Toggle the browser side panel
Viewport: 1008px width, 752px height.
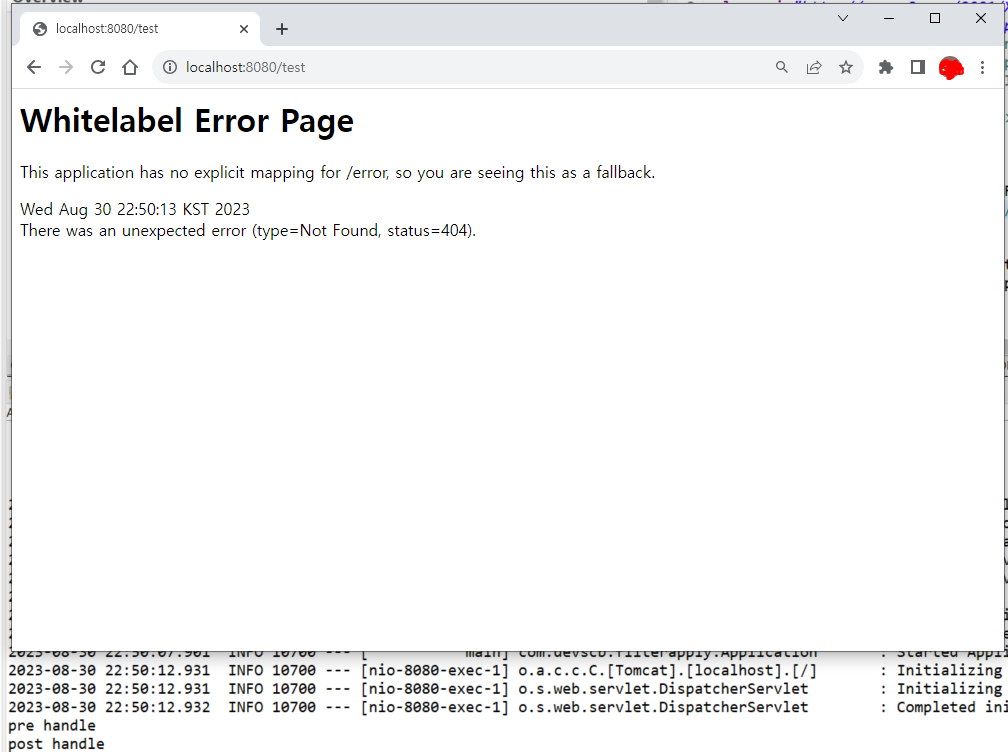click(x=917, y=67)
